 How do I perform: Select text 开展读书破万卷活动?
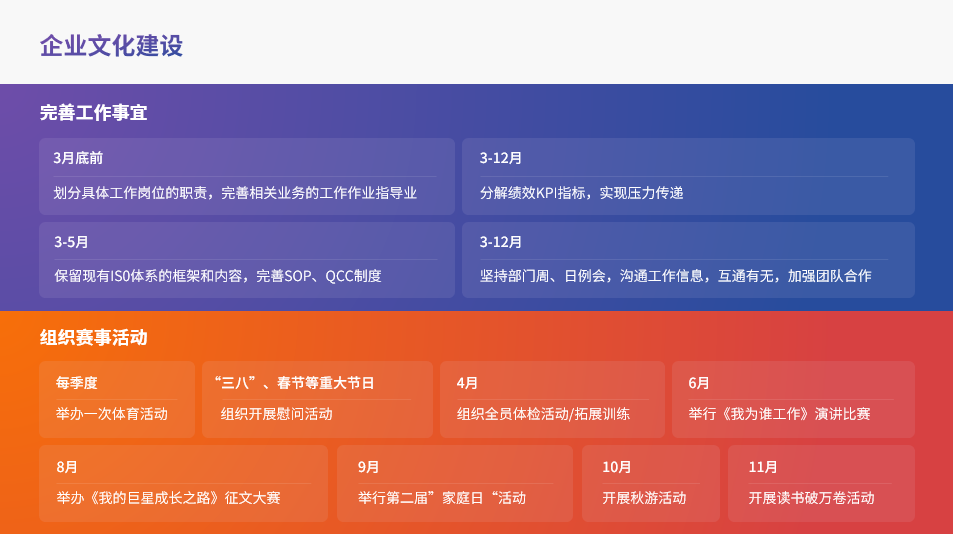(x=811, y=498)
